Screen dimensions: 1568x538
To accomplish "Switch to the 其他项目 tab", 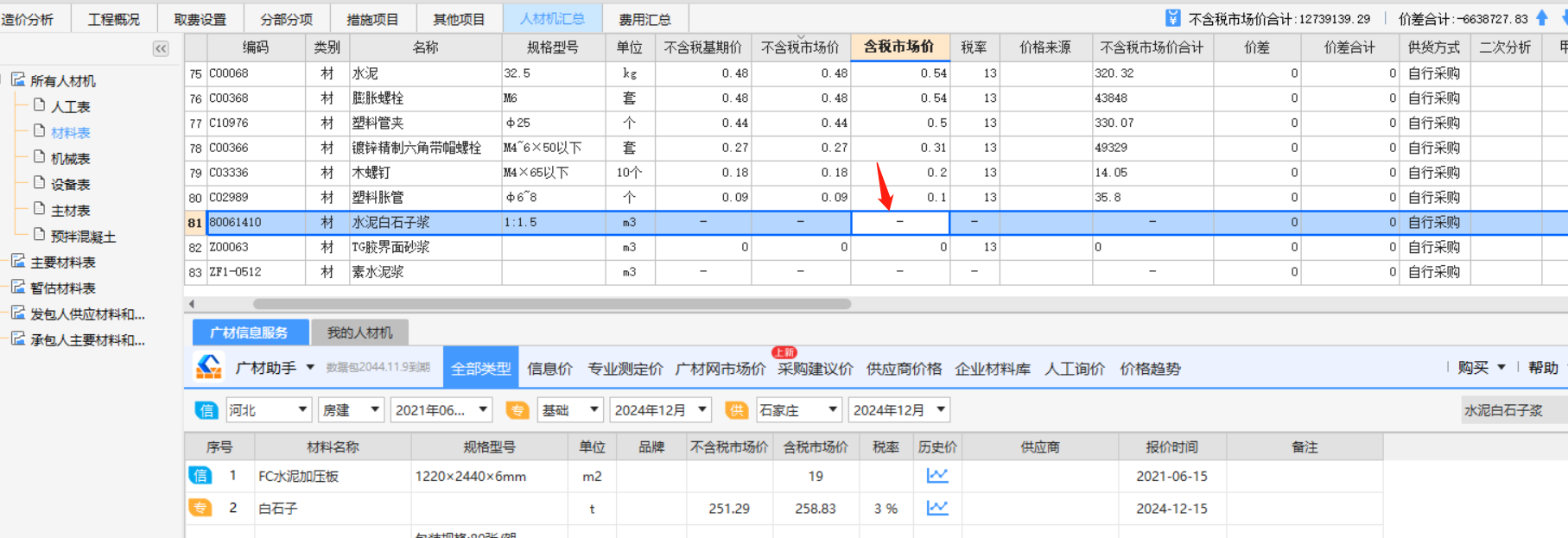I will (460, 19).
